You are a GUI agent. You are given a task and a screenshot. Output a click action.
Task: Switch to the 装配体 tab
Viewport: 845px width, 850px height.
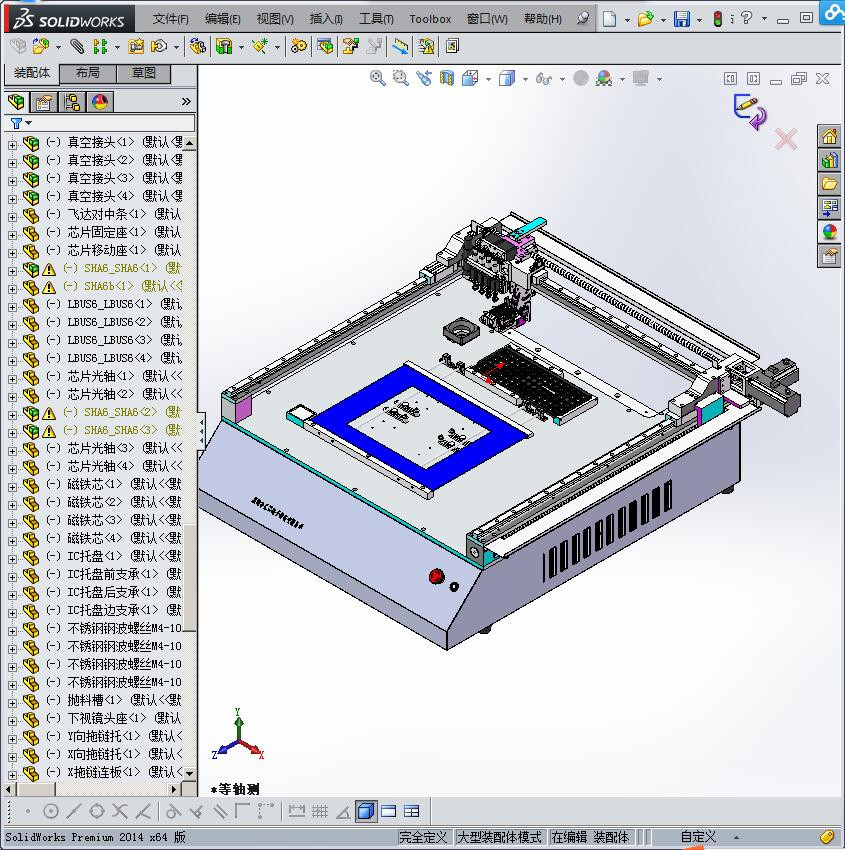pyautogui.click(x=32, y=73)
